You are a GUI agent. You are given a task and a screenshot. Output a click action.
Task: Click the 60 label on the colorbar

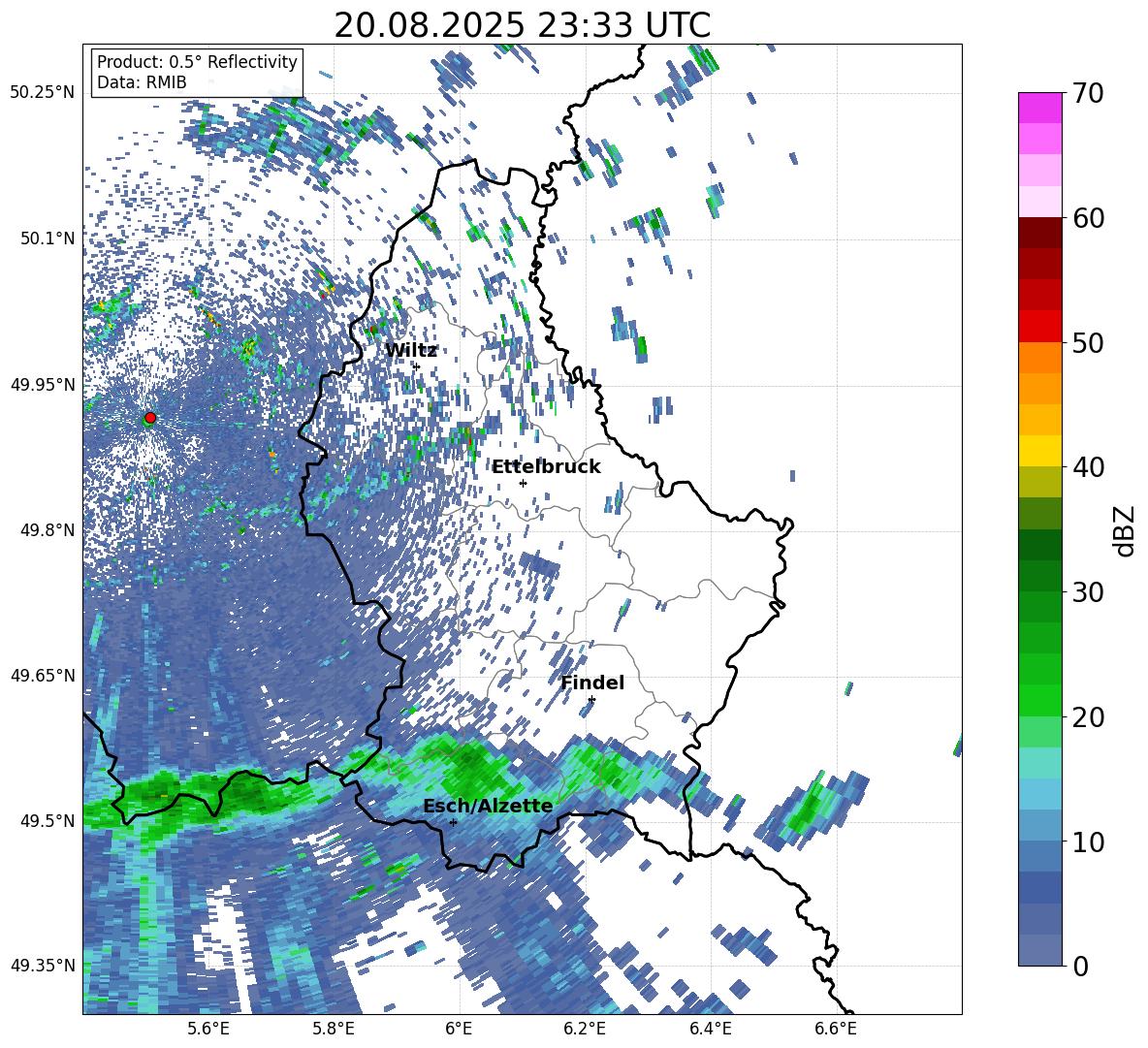pos(1088,218)
